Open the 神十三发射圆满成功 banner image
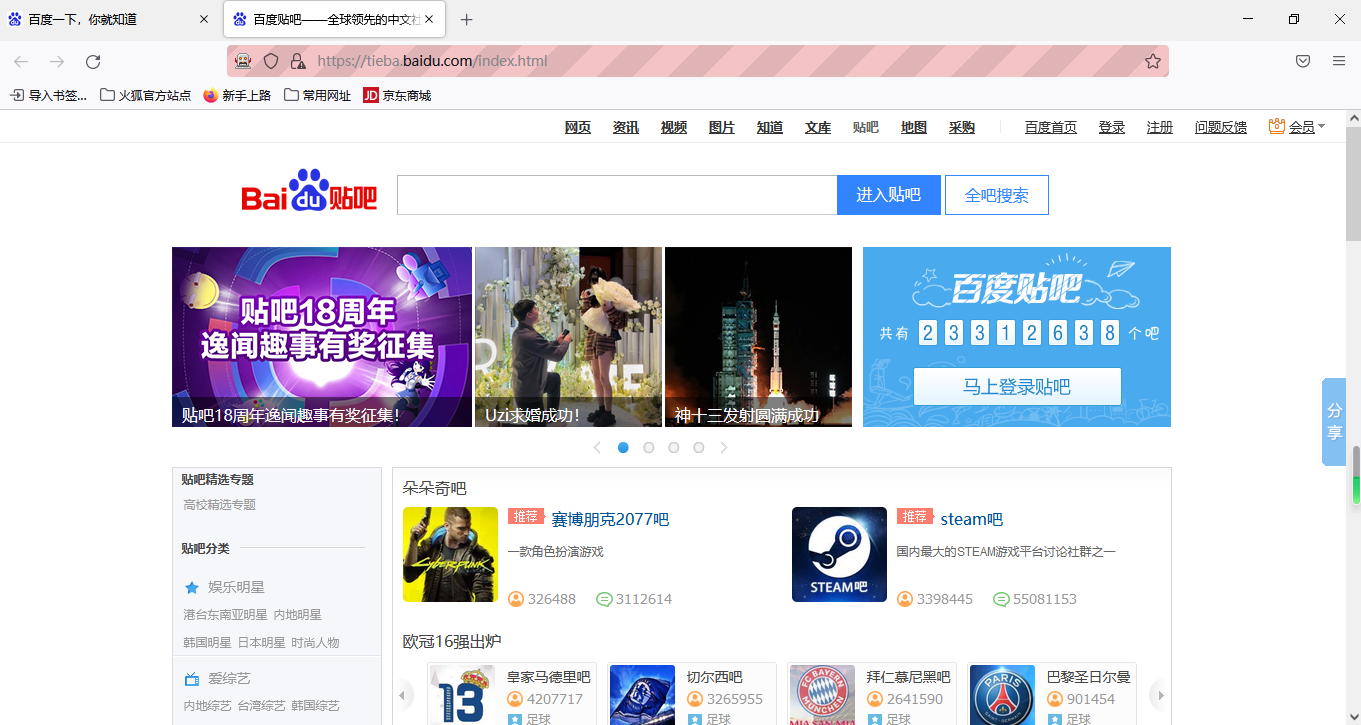 click(758, 337)
